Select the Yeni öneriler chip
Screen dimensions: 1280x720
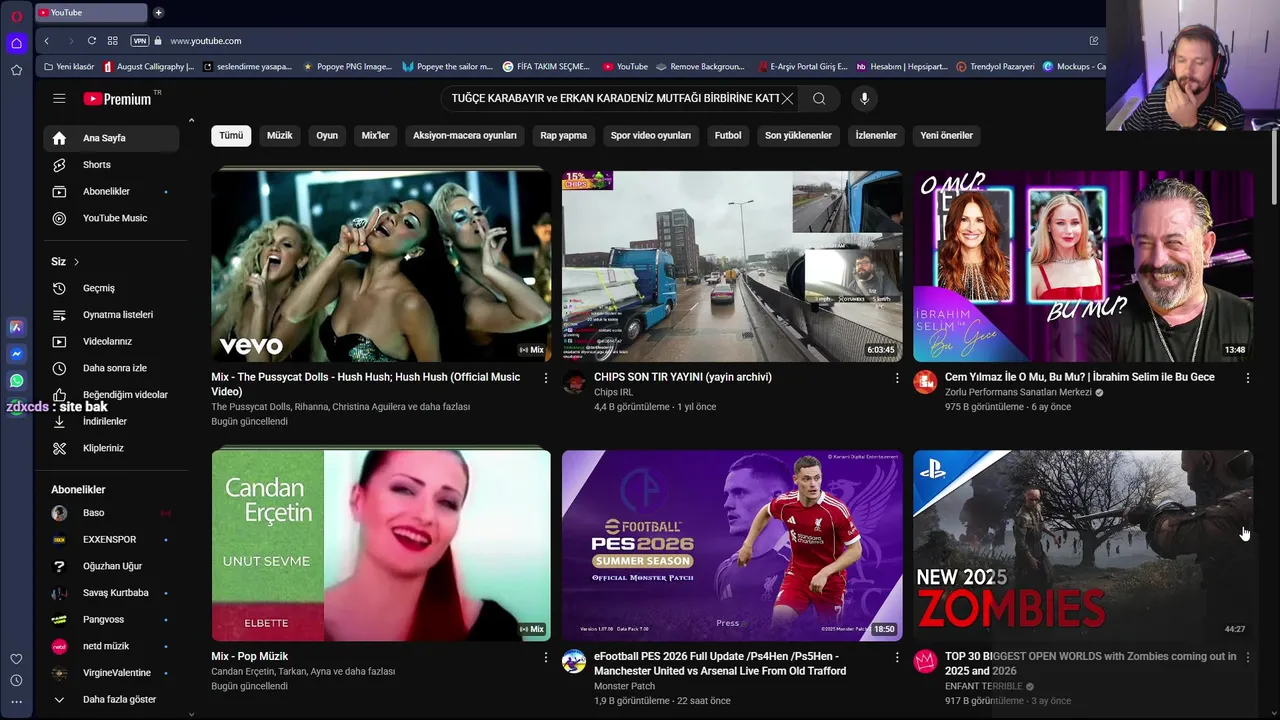click(x=946, y=135)
